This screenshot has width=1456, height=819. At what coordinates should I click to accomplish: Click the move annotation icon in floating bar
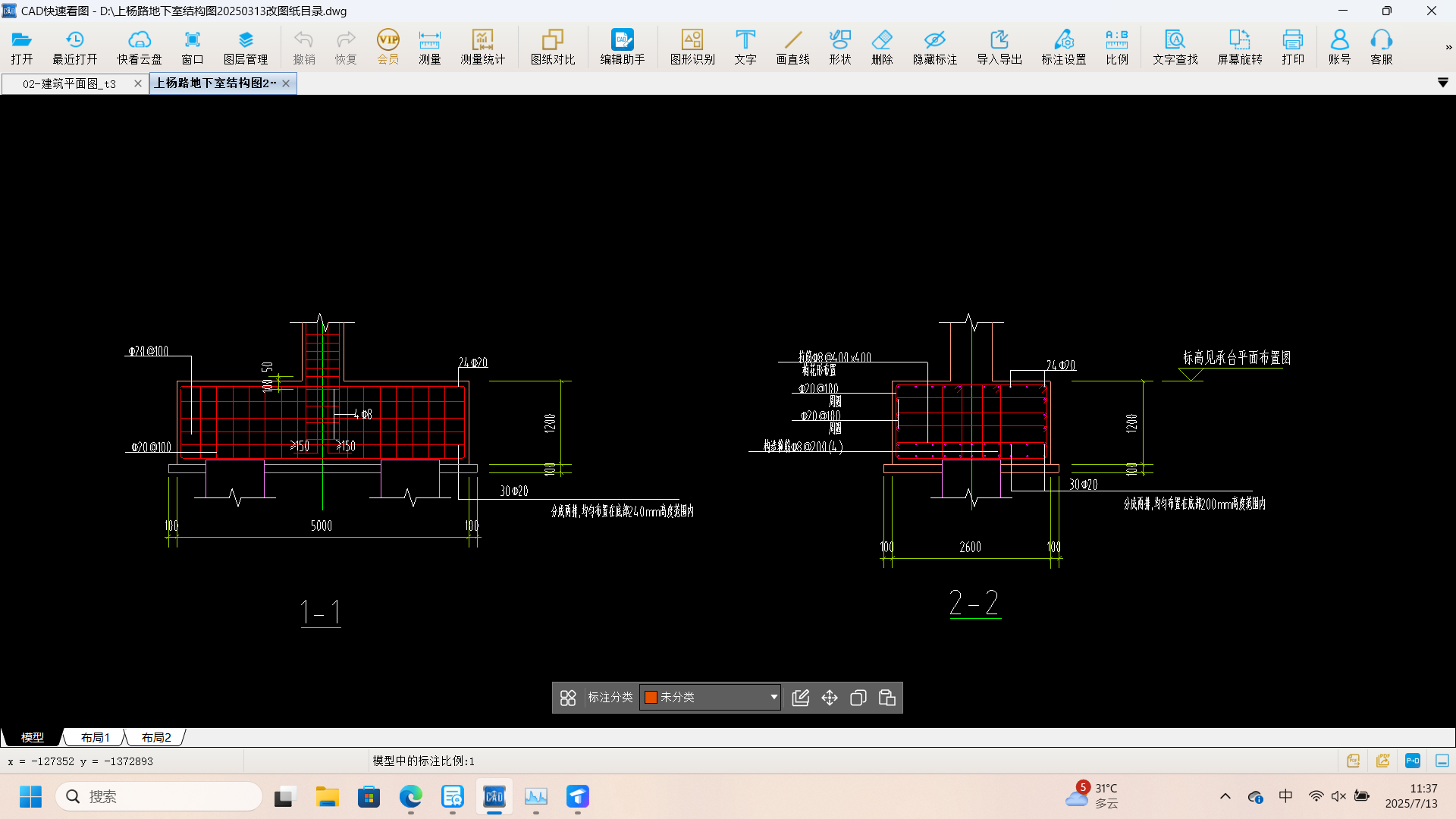[x=830, y=698]
